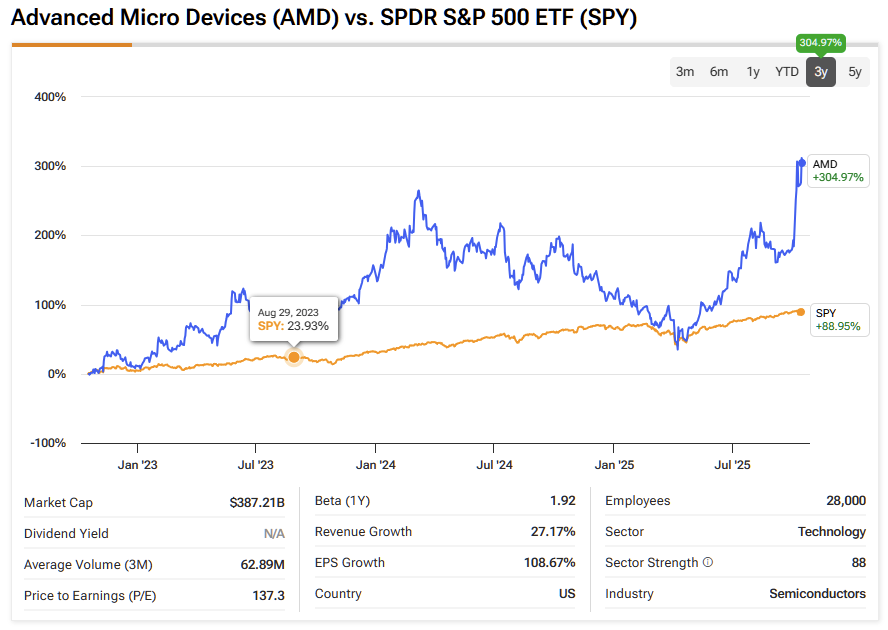888x630 pixels.
Task: Click the blue AMD line endpoint dot
Action: (801, 162)
